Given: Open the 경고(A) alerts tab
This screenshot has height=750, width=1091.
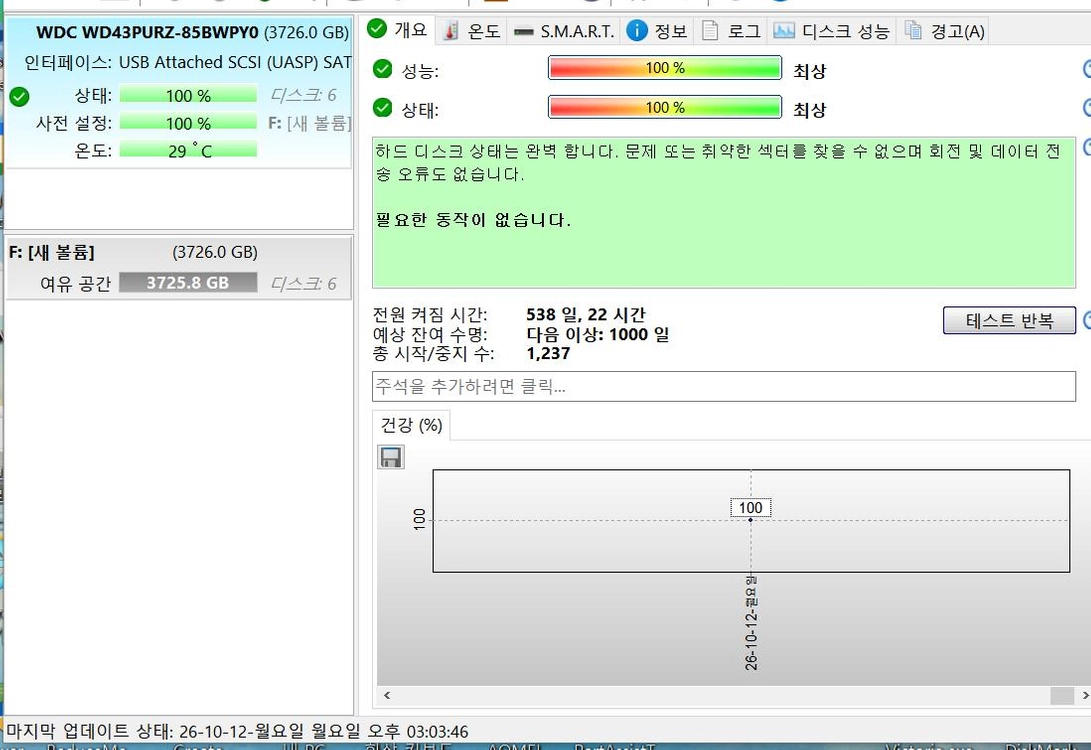Looking at the screenshot, I should (x=944, y=31).
